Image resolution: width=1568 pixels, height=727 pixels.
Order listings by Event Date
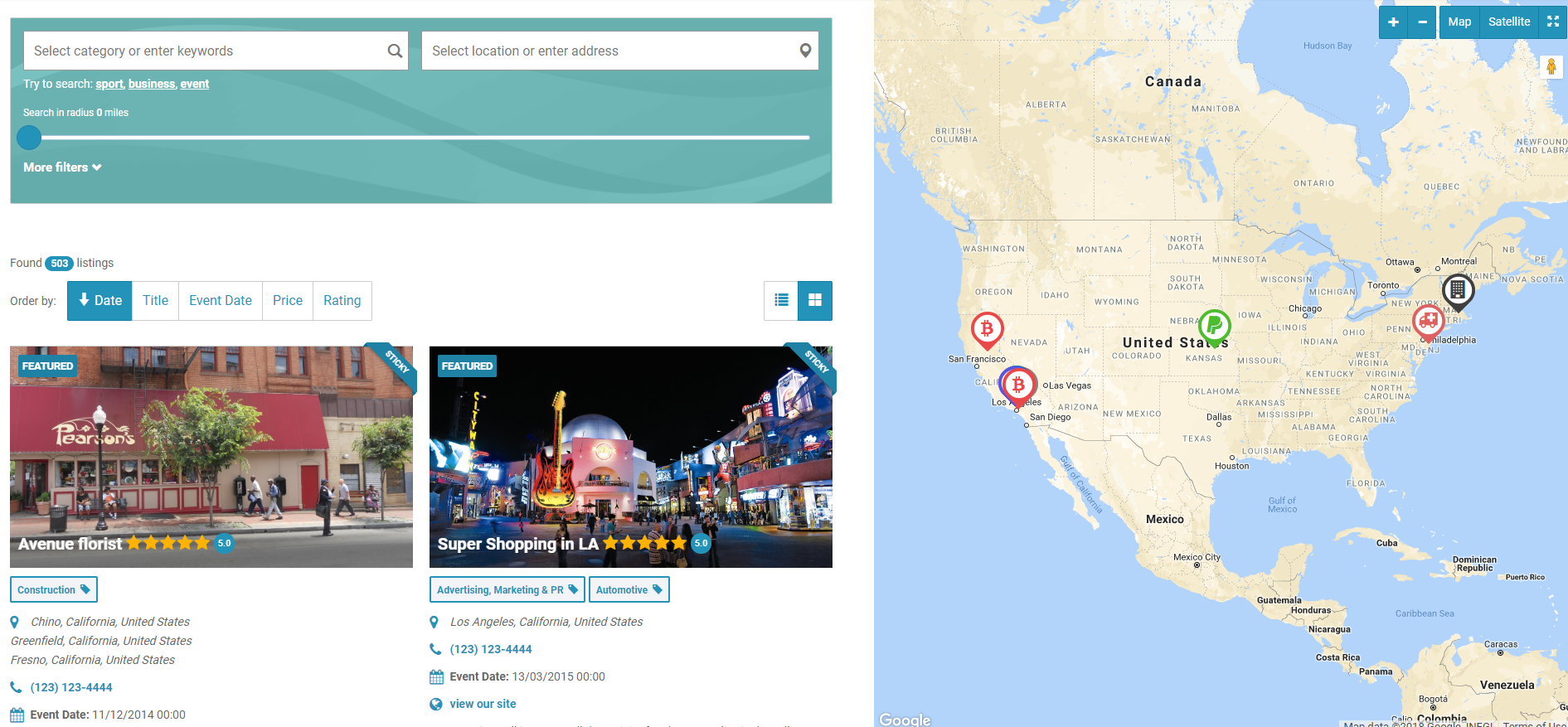point(220,301)
